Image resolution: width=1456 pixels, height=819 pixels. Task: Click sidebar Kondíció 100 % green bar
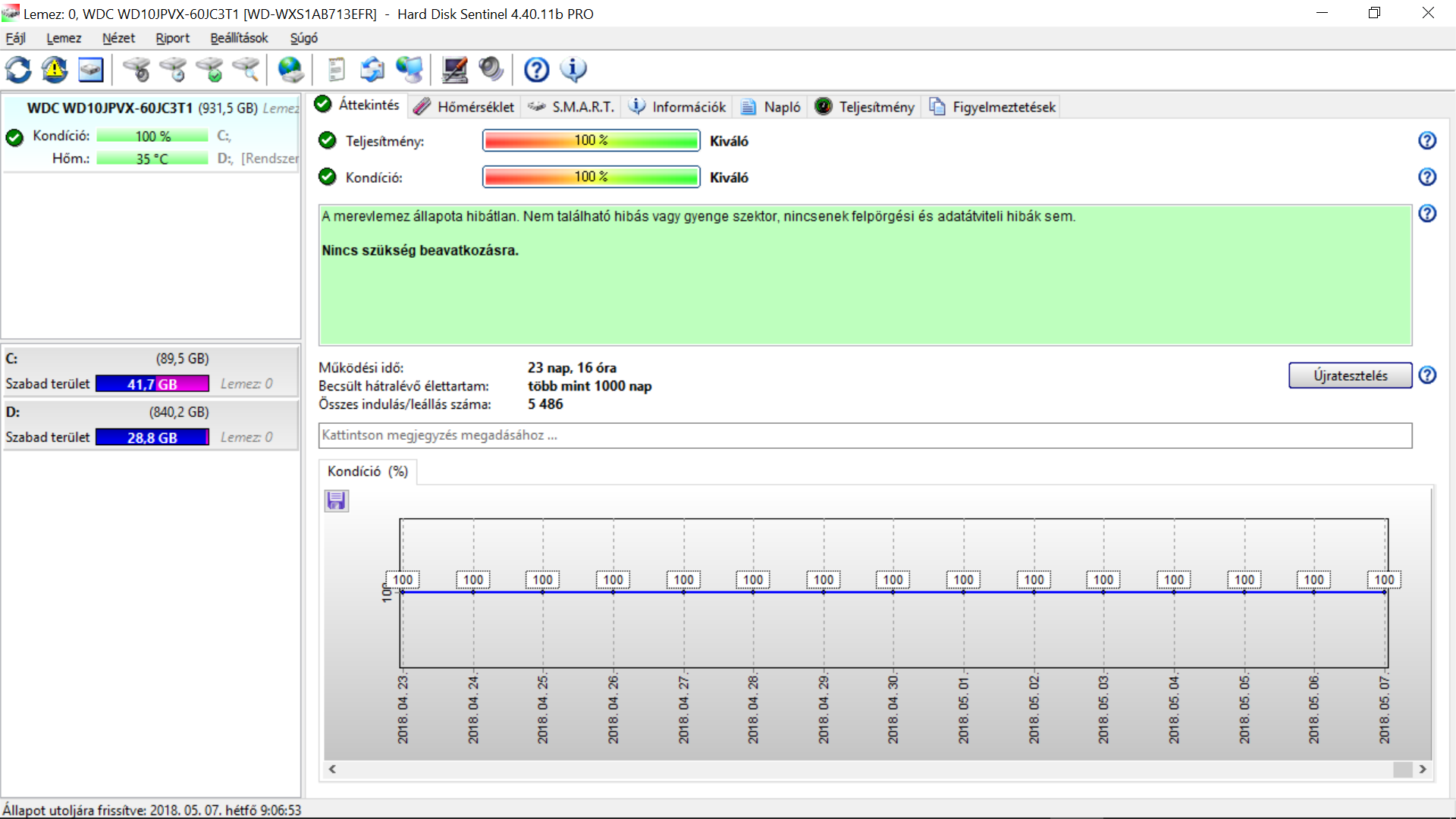pos(152,136)
